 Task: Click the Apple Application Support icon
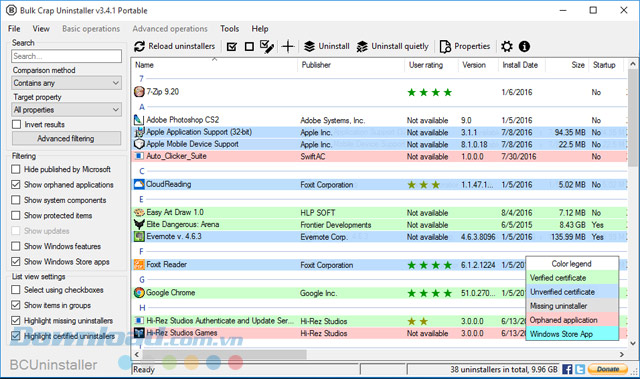tap(139, 132)
